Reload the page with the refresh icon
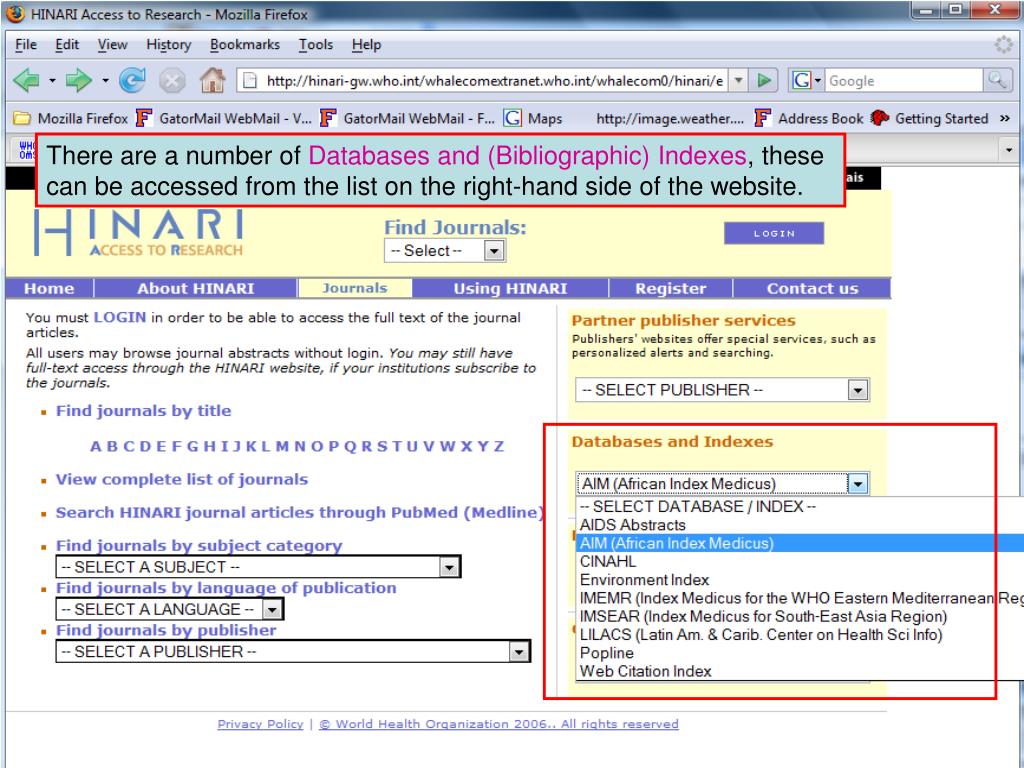The image size is (1024, 768). tap(133, 80)
